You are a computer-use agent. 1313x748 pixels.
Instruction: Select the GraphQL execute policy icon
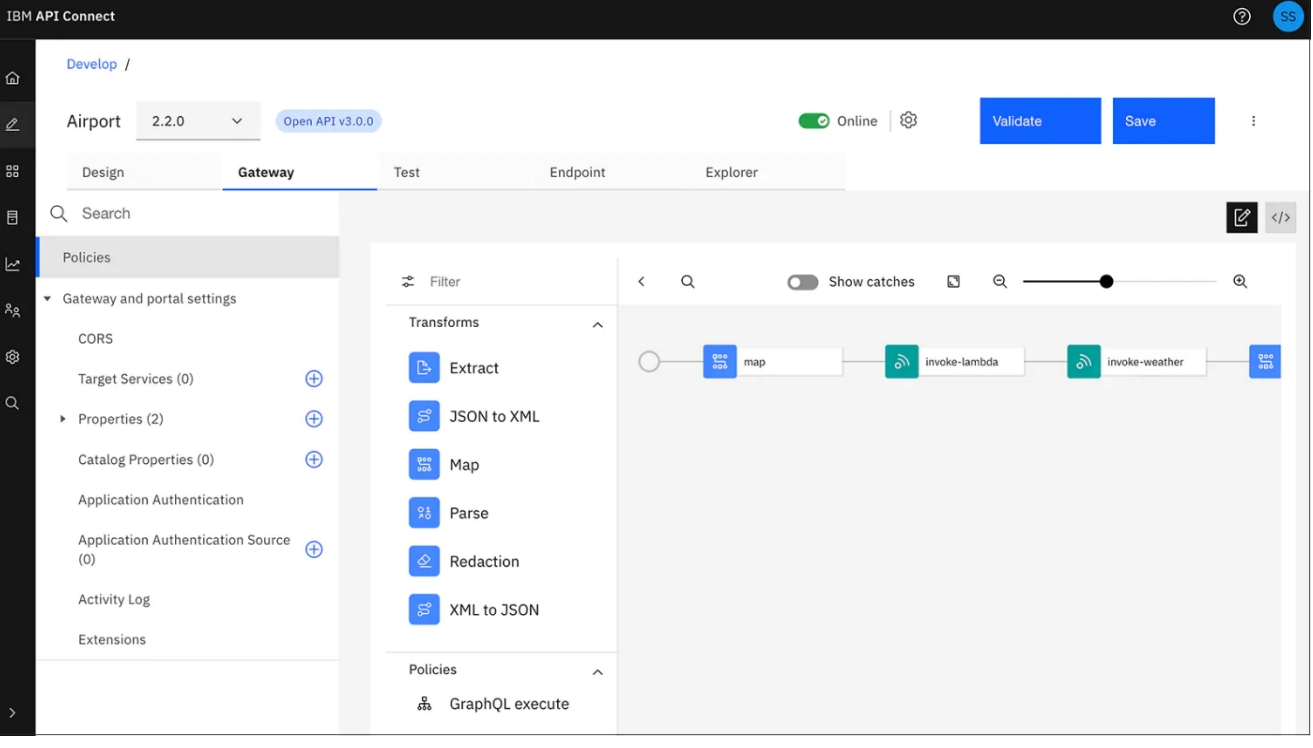[x=424, y=704]
